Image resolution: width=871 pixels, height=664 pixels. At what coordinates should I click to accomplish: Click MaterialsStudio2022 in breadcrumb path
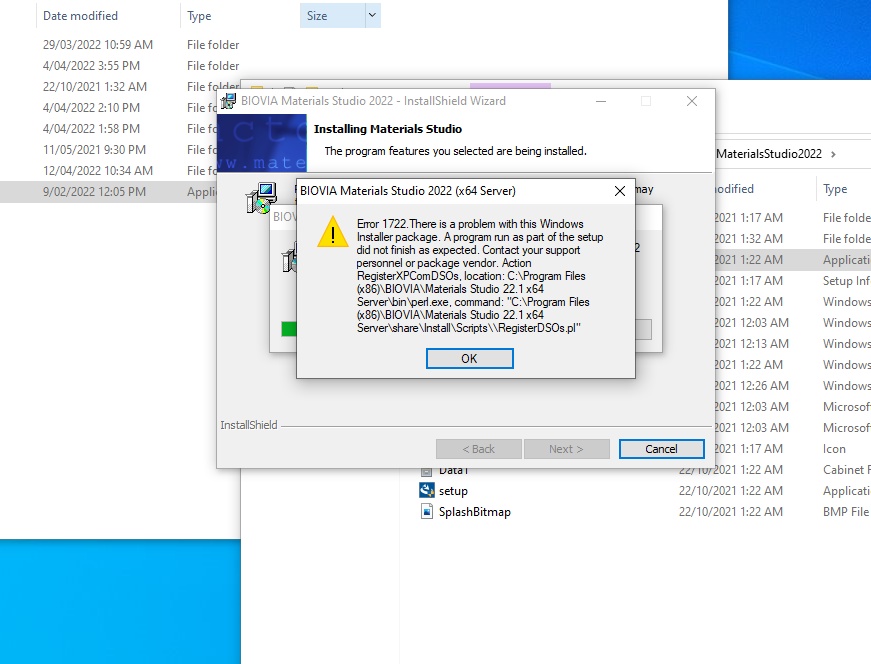(768, 154)
